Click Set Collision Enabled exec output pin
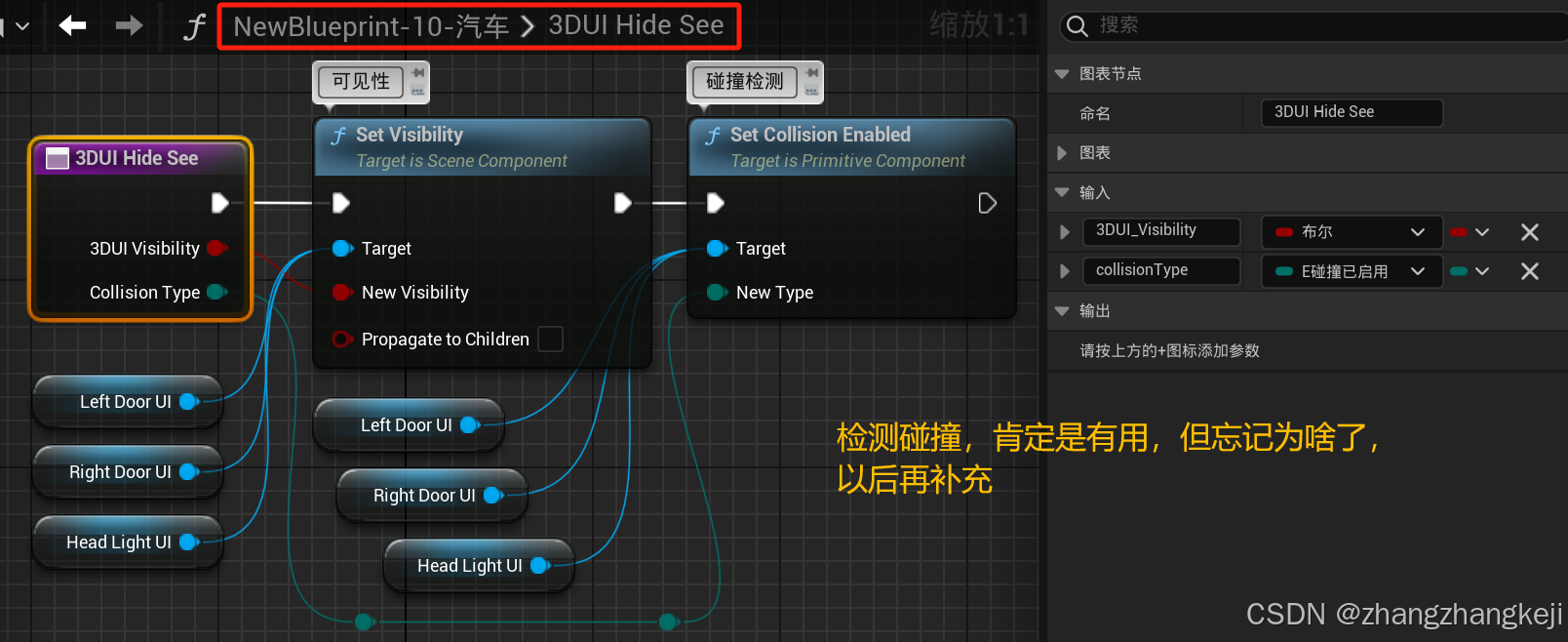 (987, 203)
